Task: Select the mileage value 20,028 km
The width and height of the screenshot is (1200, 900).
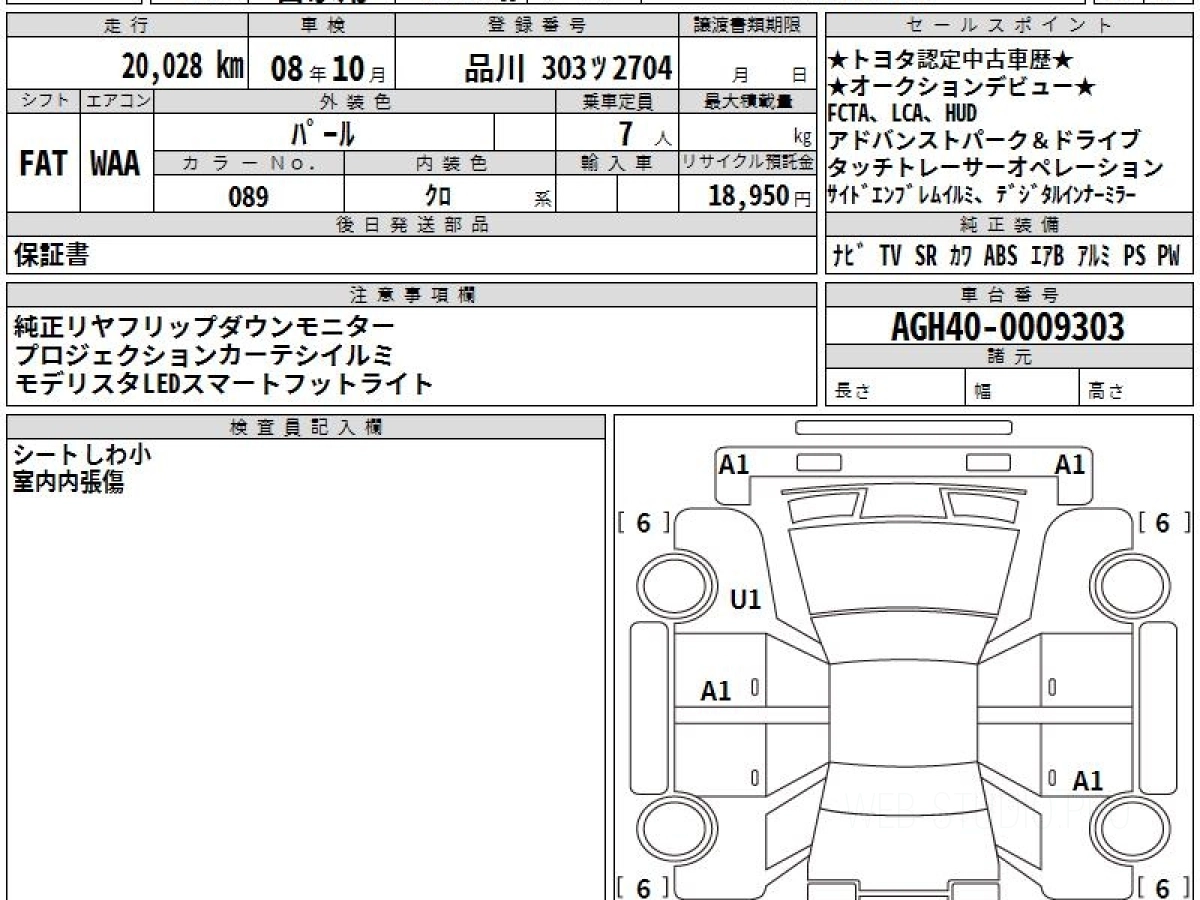Action: [183, 67]
